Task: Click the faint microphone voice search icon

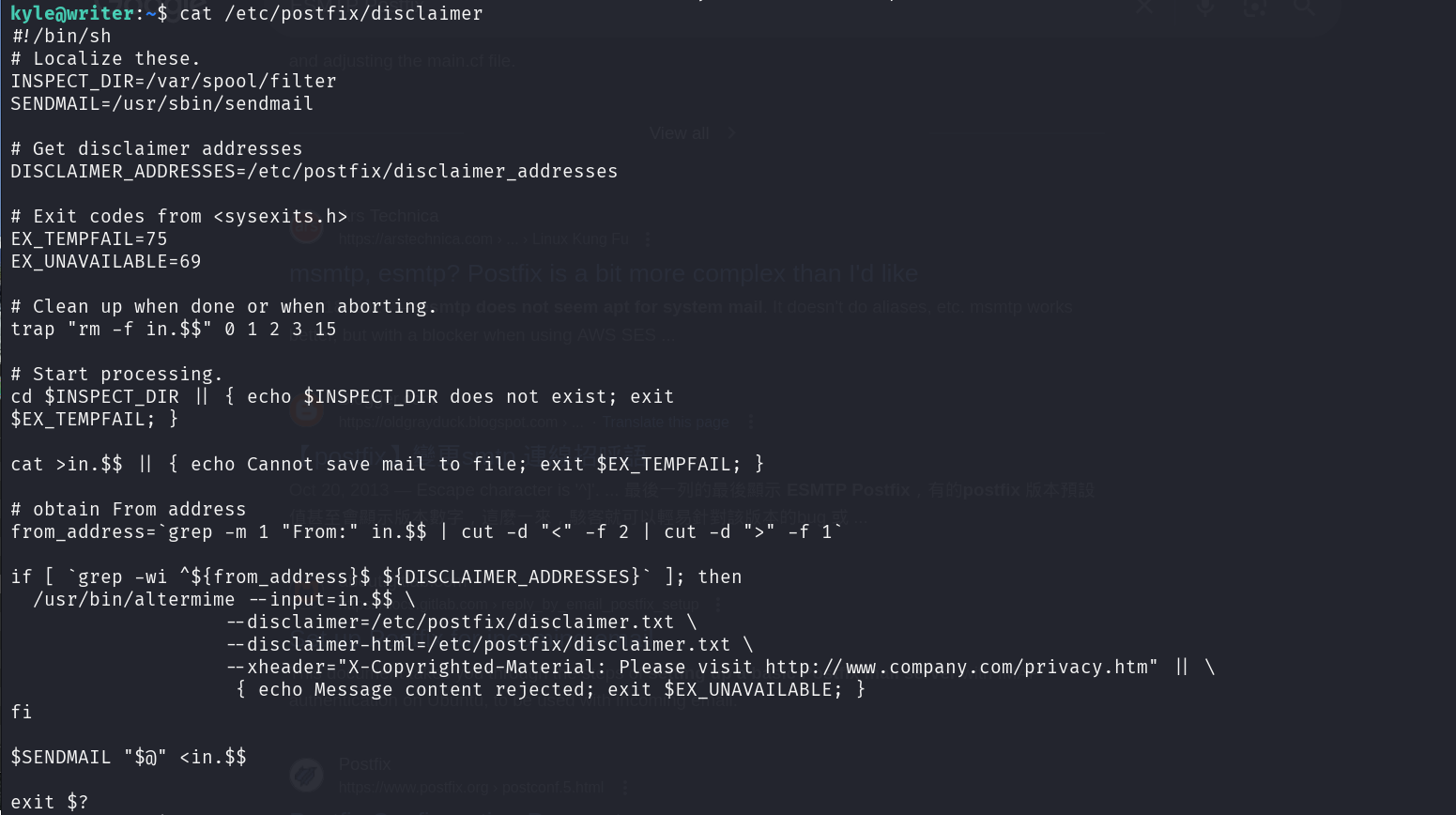Action: (1205, 8)
